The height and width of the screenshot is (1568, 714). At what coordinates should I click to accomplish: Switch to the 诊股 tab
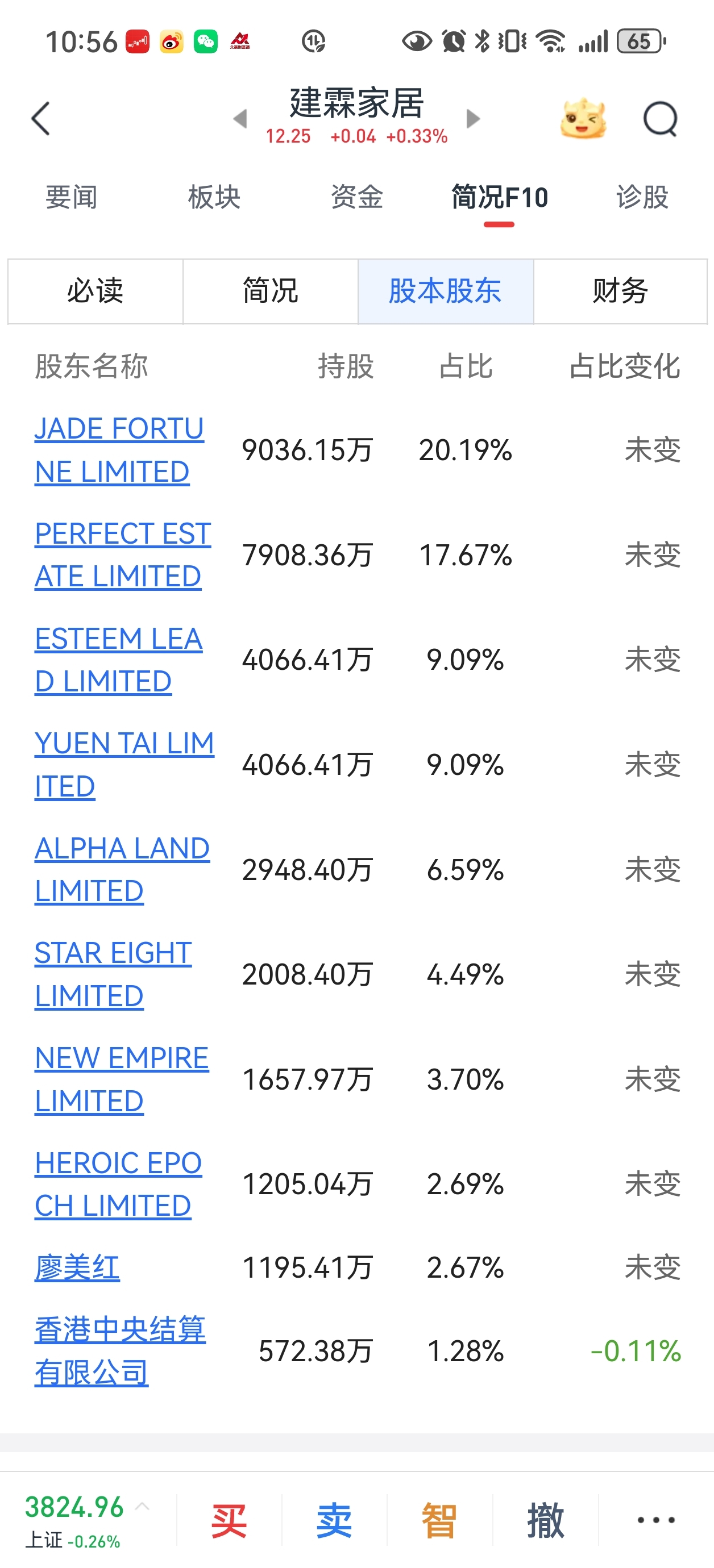click(642, 197)
